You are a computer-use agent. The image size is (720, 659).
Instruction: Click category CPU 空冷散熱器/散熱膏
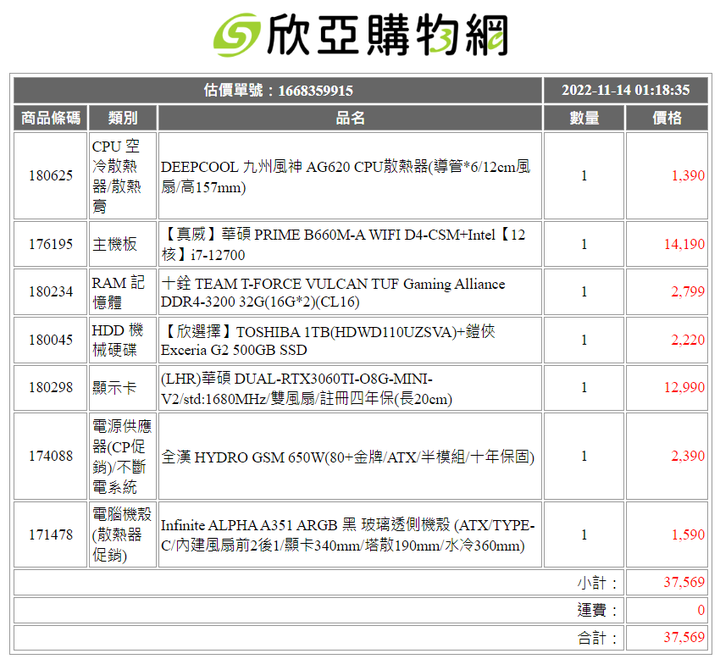[x=117, y=176]
